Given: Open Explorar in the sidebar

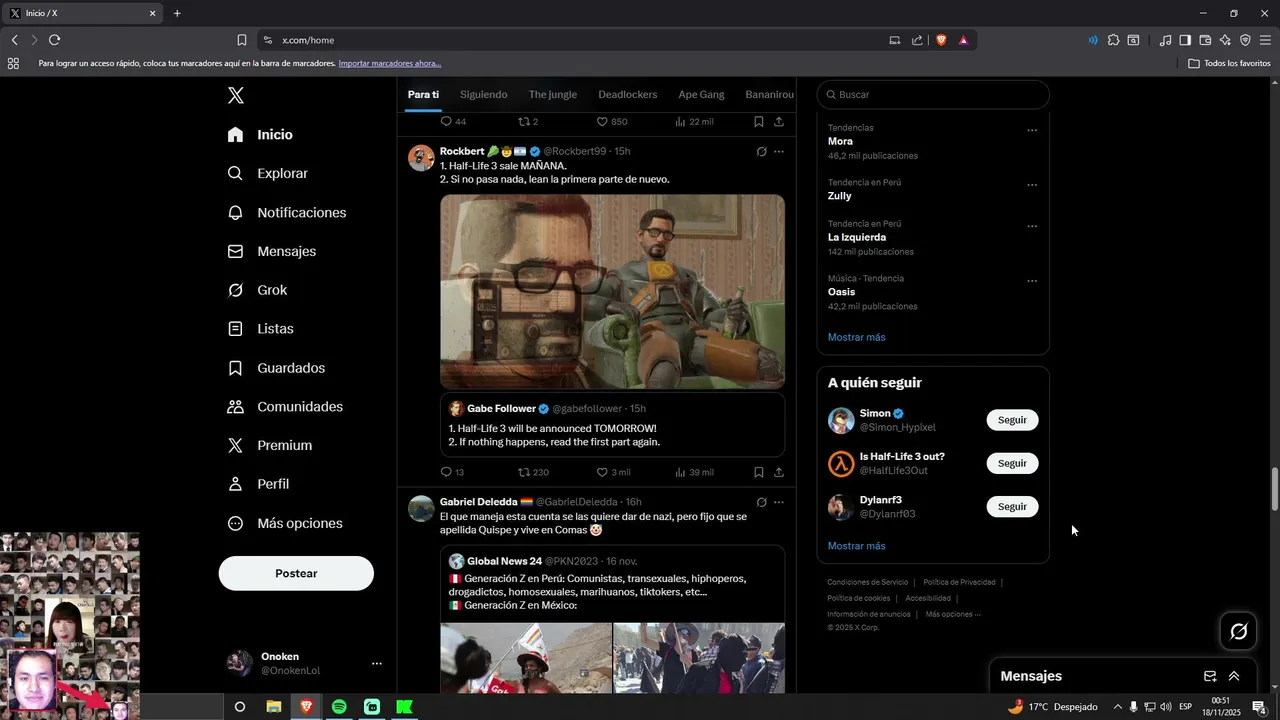Looking at the screenshot, I should click(267, 173).
